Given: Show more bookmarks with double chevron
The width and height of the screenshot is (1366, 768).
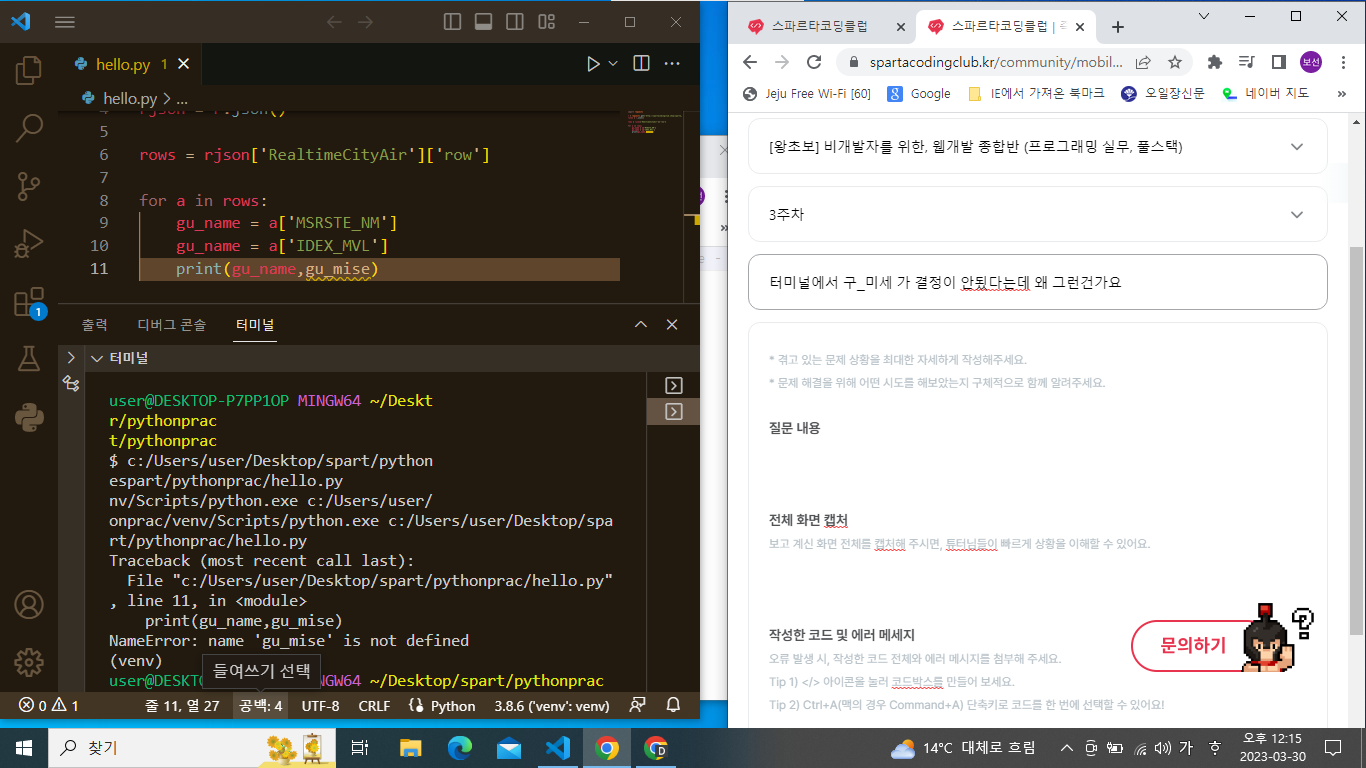Looking at the screenshot, I should click(1342, 93).
